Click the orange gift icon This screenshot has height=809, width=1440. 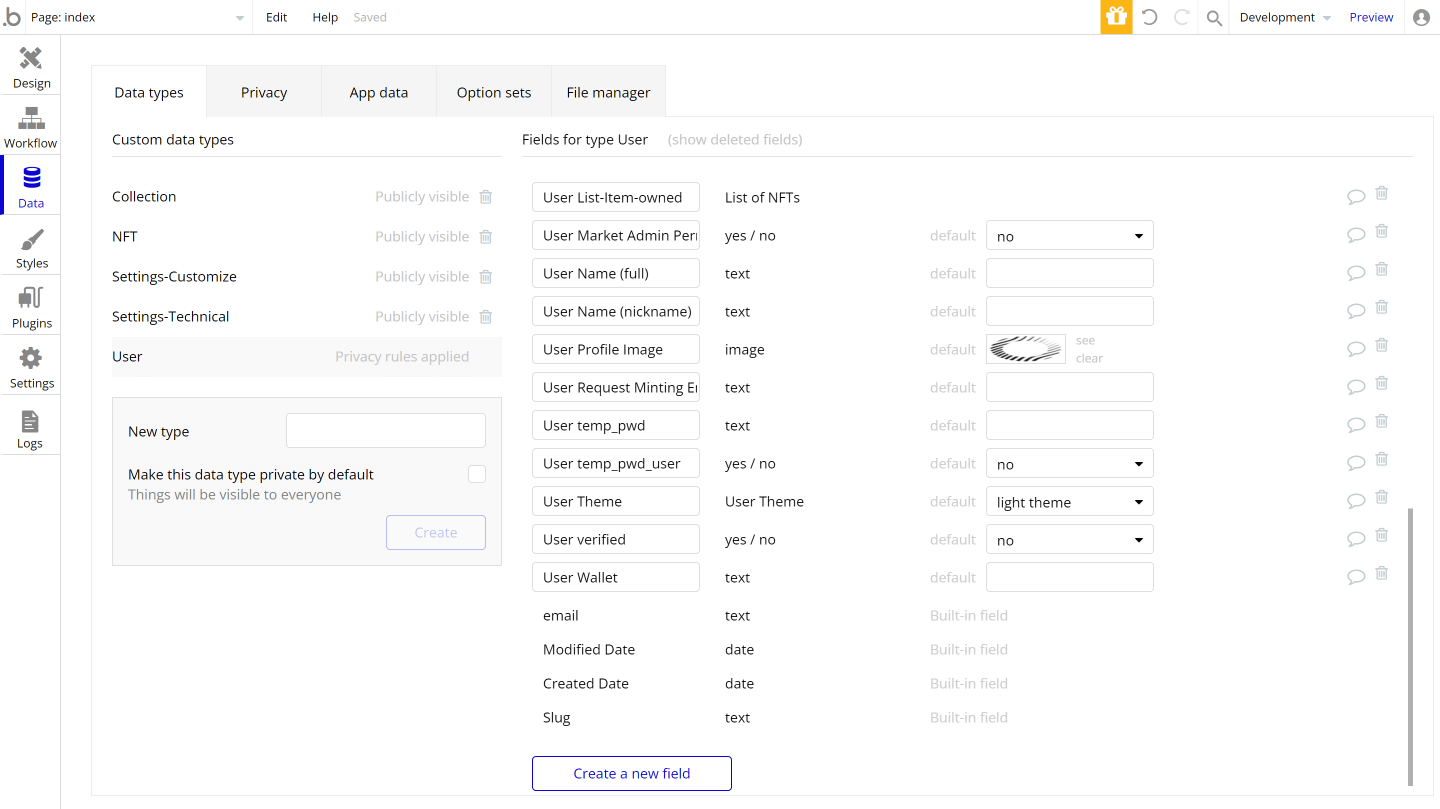(x=1116, y=17)
